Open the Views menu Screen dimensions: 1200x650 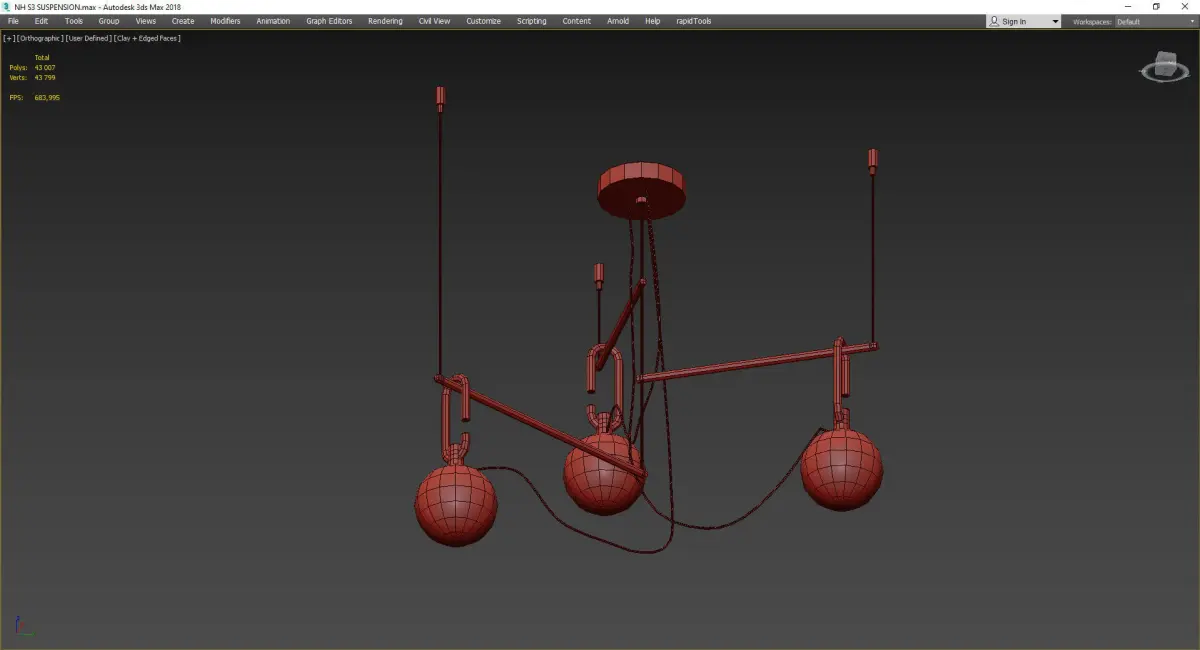(146, 21)
